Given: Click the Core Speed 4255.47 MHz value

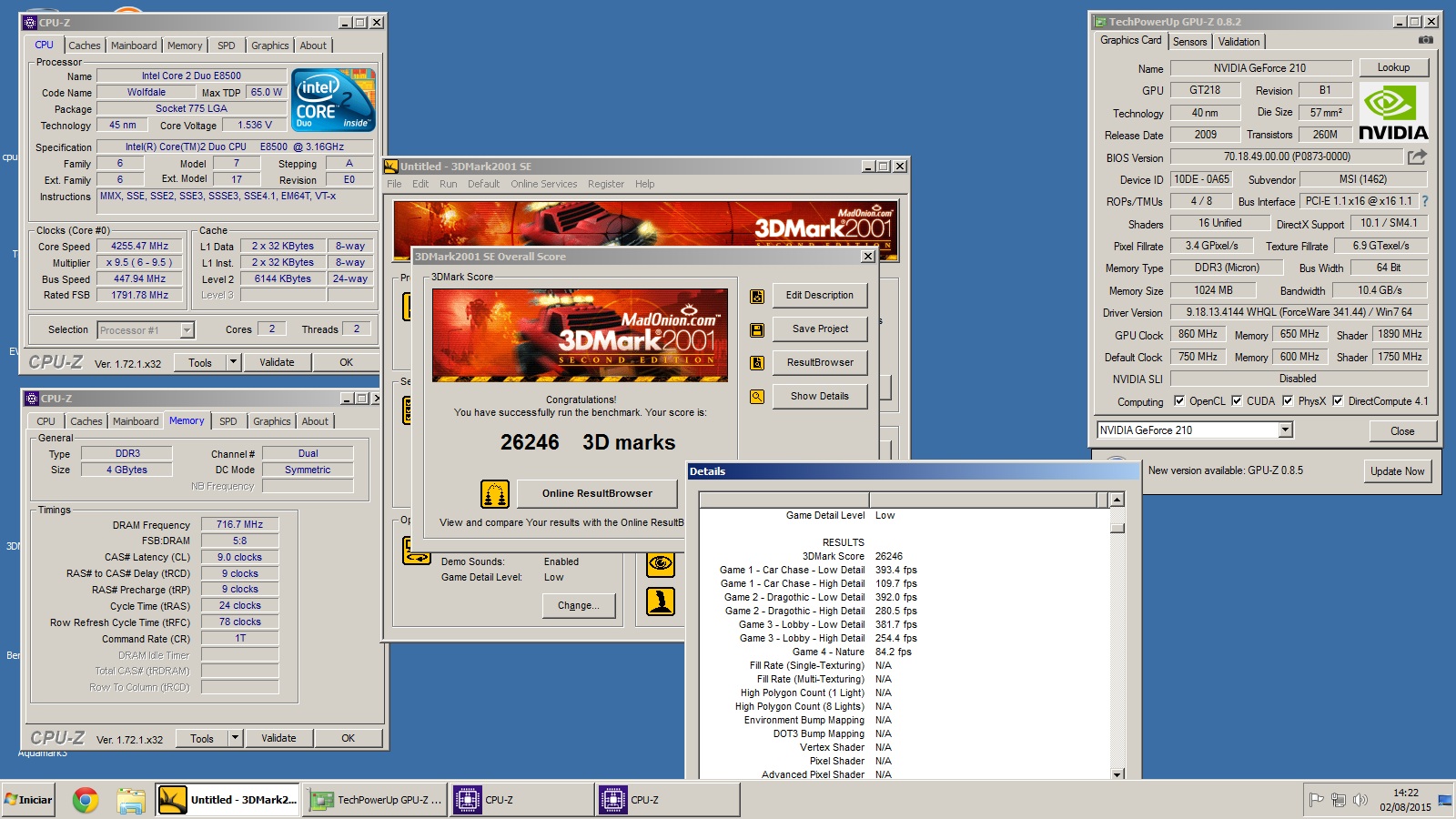Looking at the screenshot, I should tap(139, 247).
